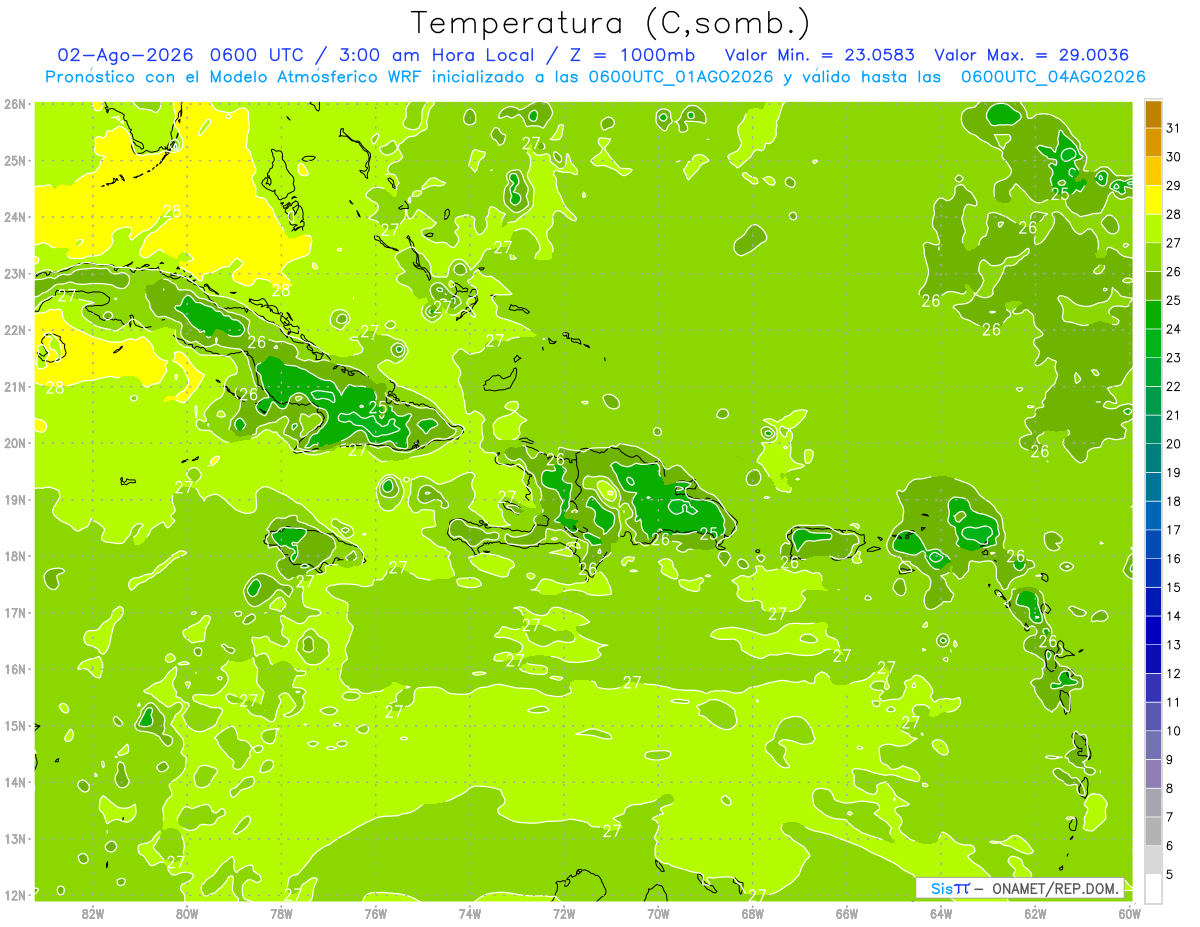Click the "22N" latitude axis label
The image size is (1200, 927).
tap(15, 330)
